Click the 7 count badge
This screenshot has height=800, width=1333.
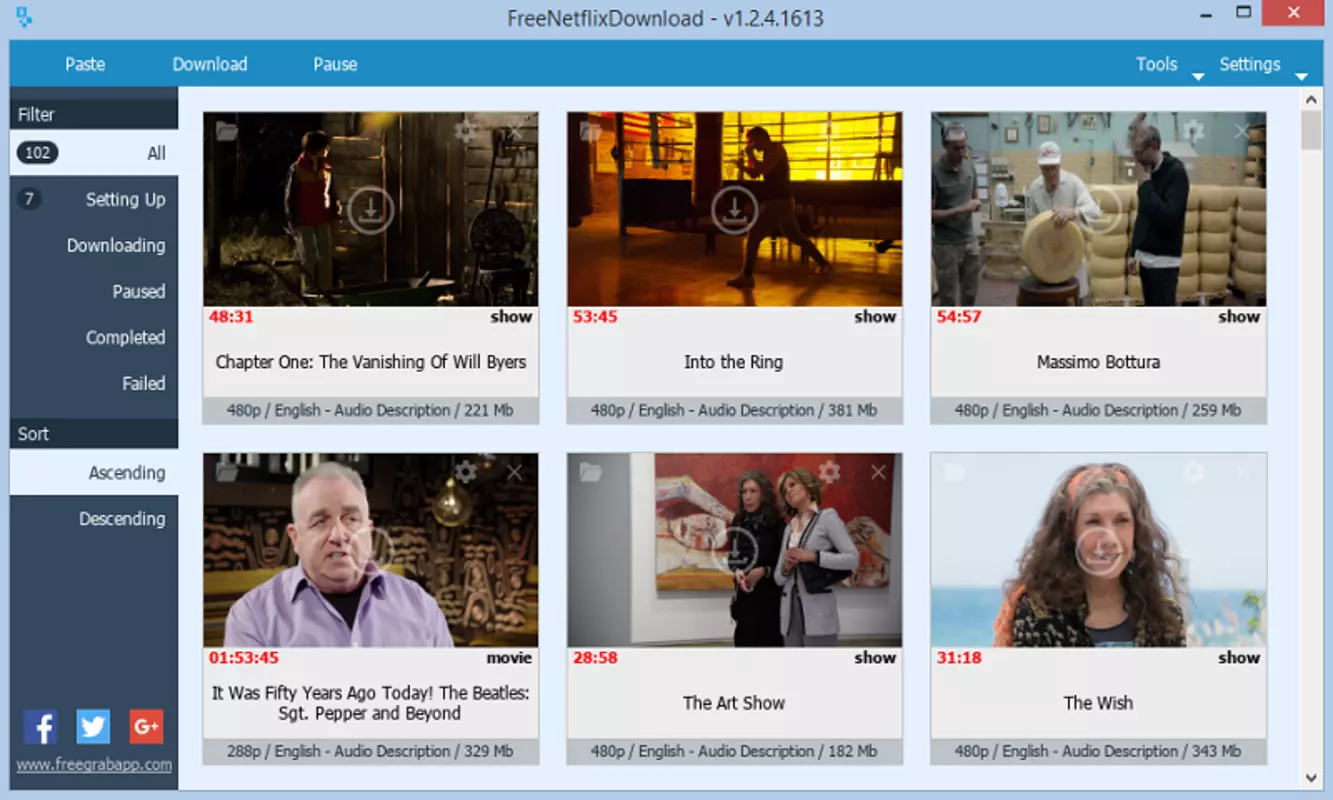[29, 199]
